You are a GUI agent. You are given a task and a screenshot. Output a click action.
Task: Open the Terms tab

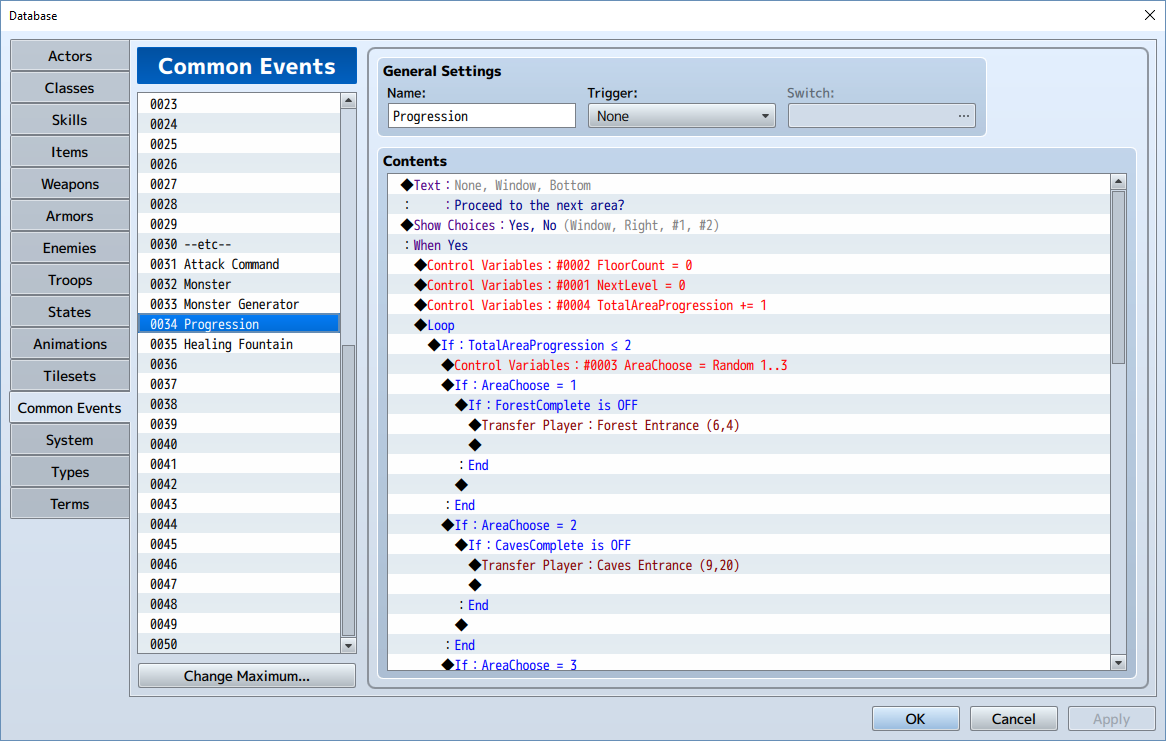click(70, 504)
